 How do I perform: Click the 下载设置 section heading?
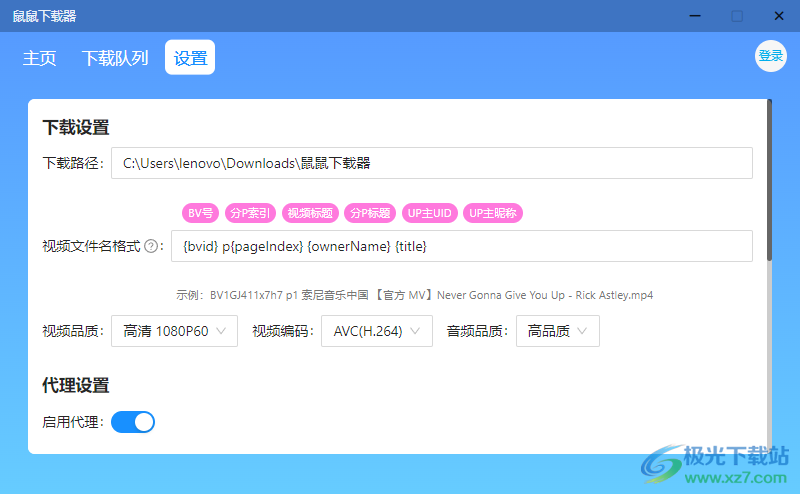point(76,128)
